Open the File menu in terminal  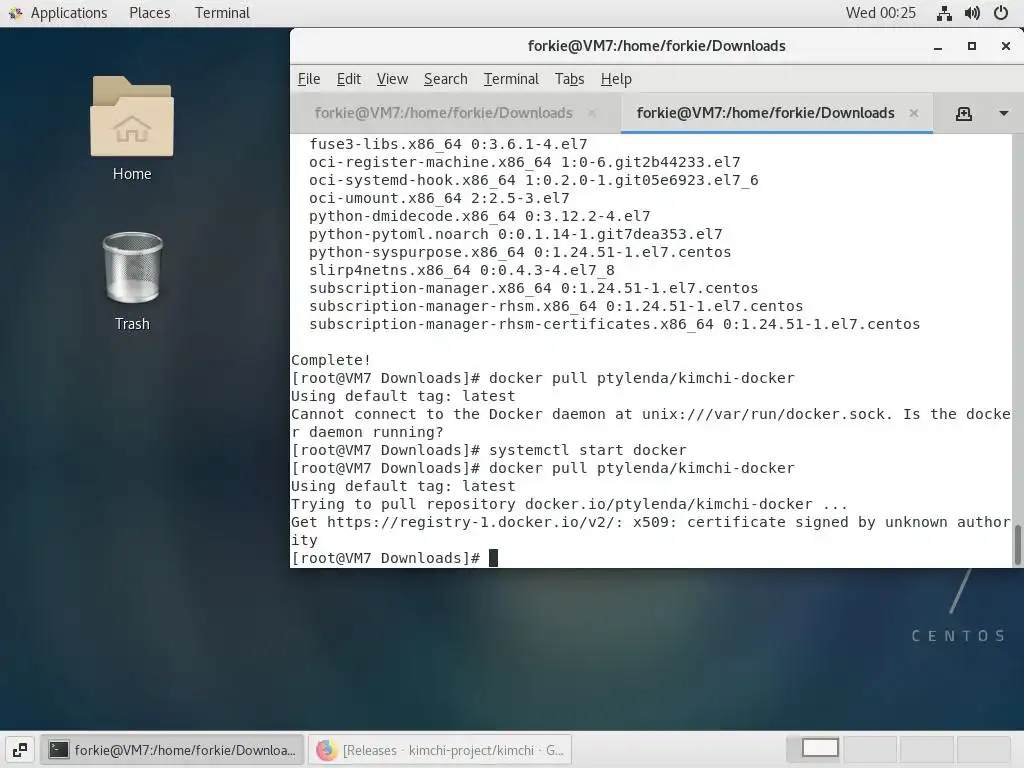[309, 79]
